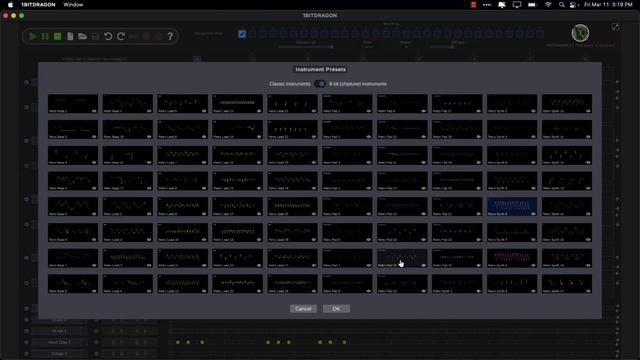Click the dragon logo avatar
The width and height of the screenshot is (640, 360).
(x=580, y=33)
